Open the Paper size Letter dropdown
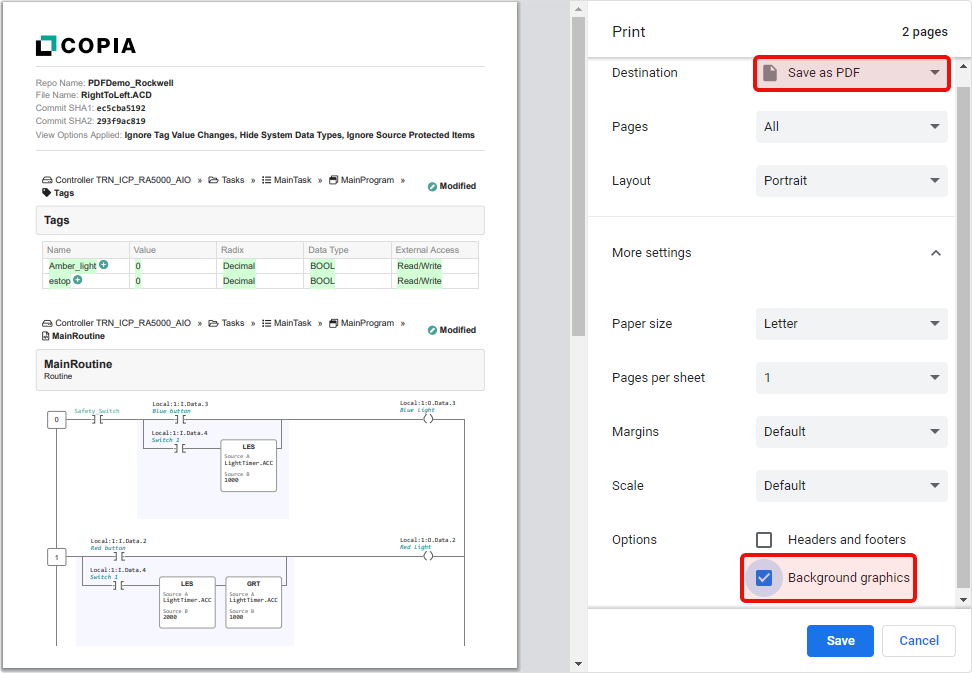972x673 pixels. (x=851, y=324)
